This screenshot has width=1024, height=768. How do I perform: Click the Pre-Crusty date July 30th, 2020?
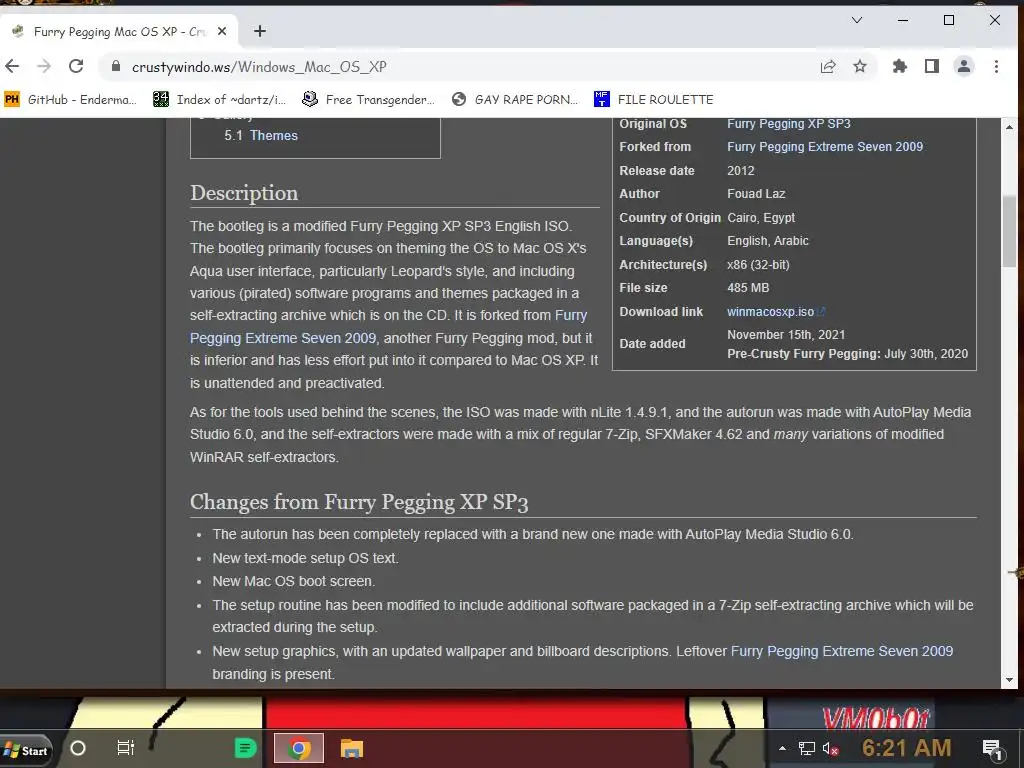click(926, 354)
